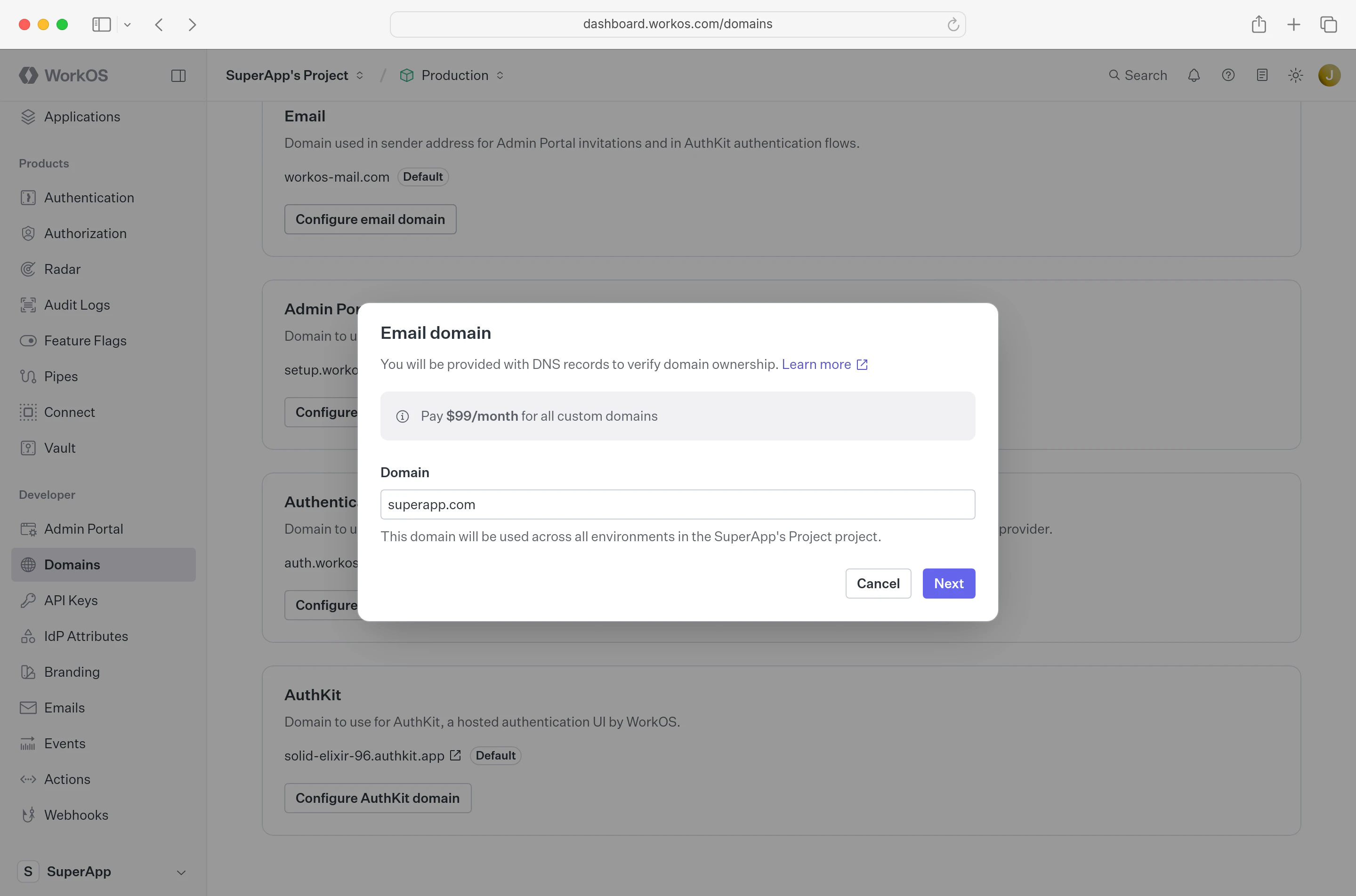Open Radar in the sidebar
1356x896 pixels.
103,269
